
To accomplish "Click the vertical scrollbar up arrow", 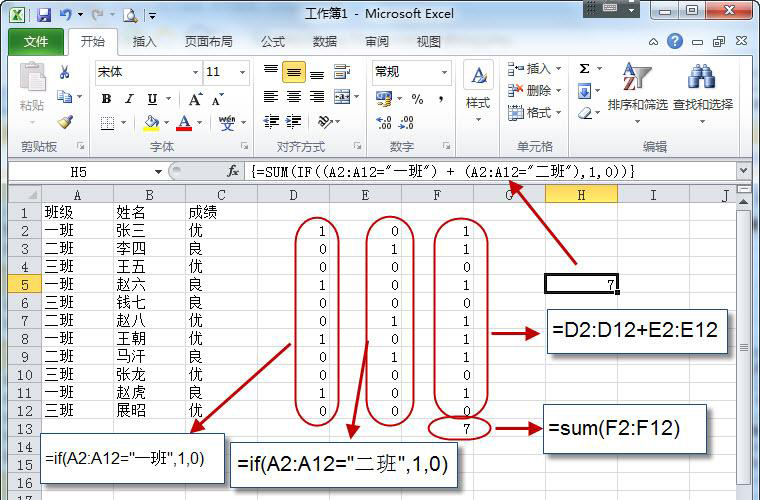I will (744, 201).
